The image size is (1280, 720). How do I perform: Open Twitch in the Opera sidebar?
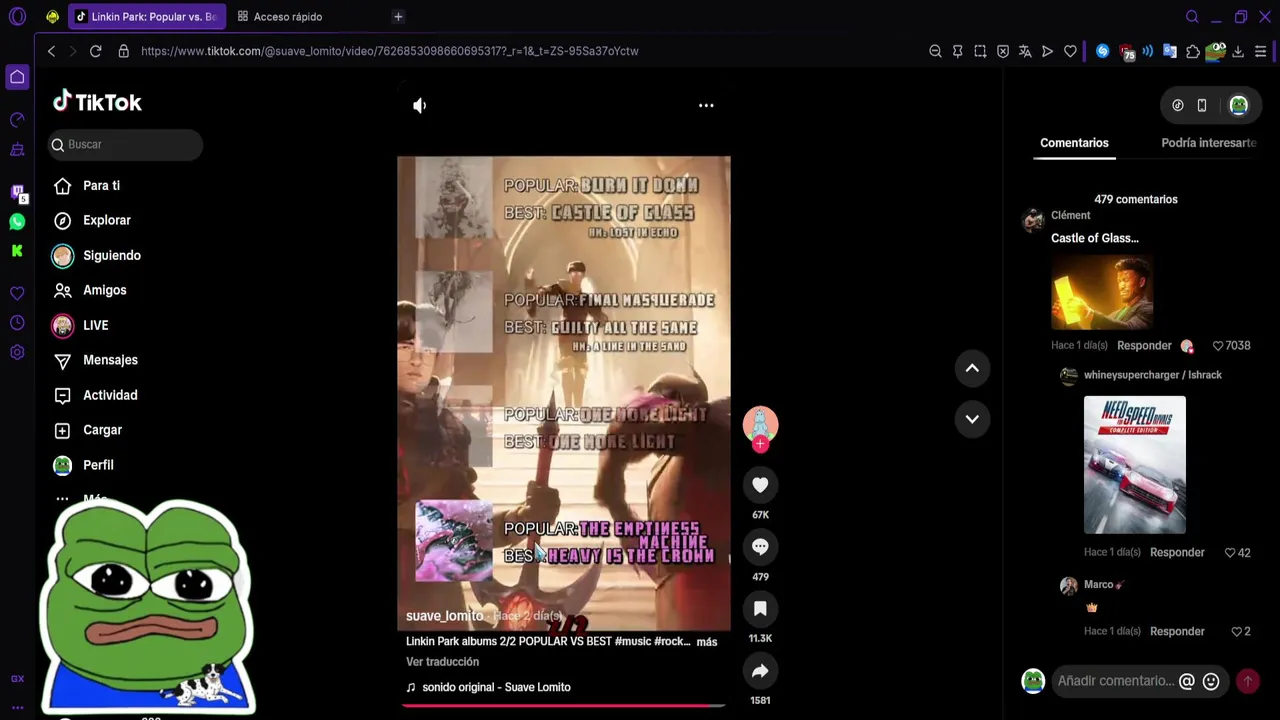[17, 192]
